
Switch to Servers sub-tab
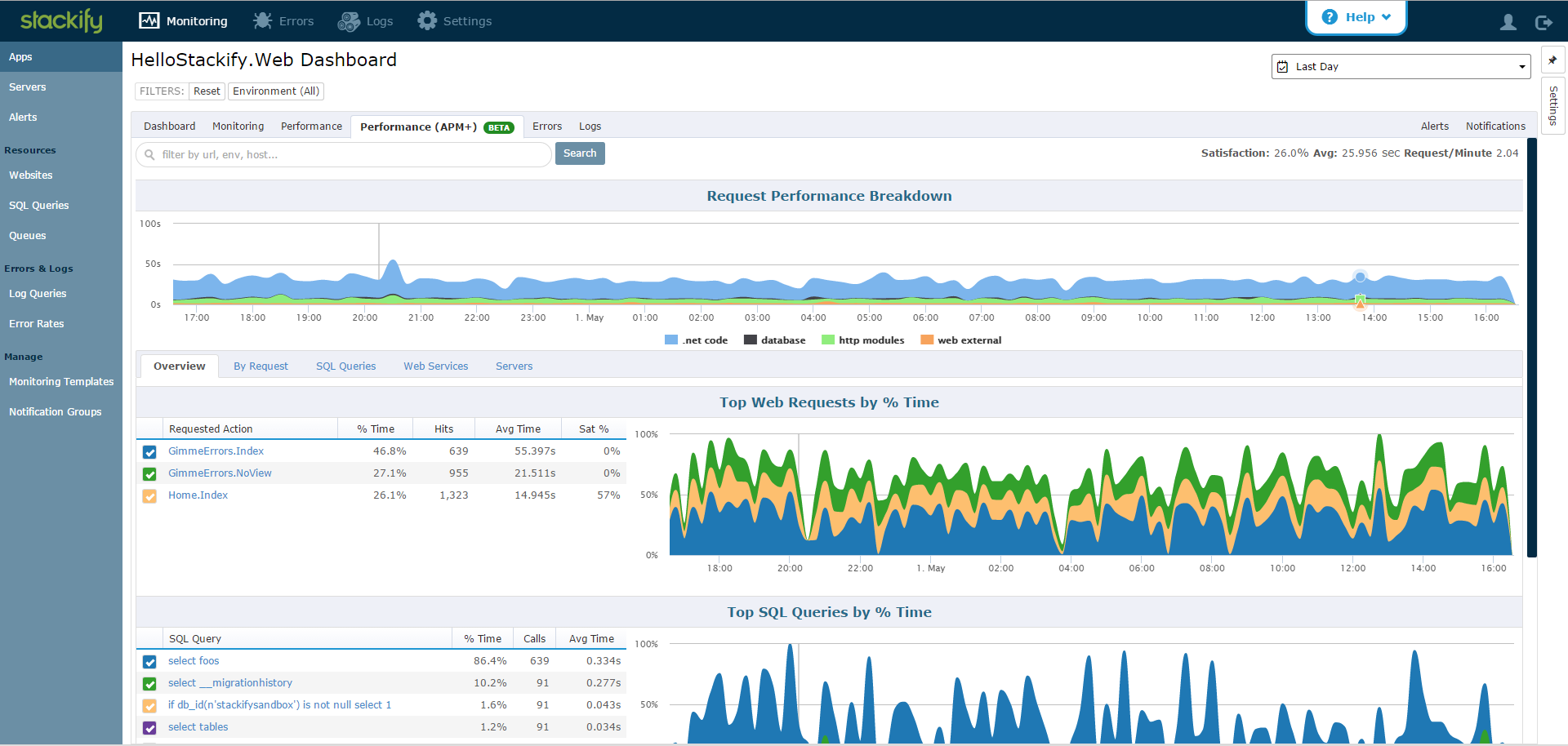click(514, 366)
